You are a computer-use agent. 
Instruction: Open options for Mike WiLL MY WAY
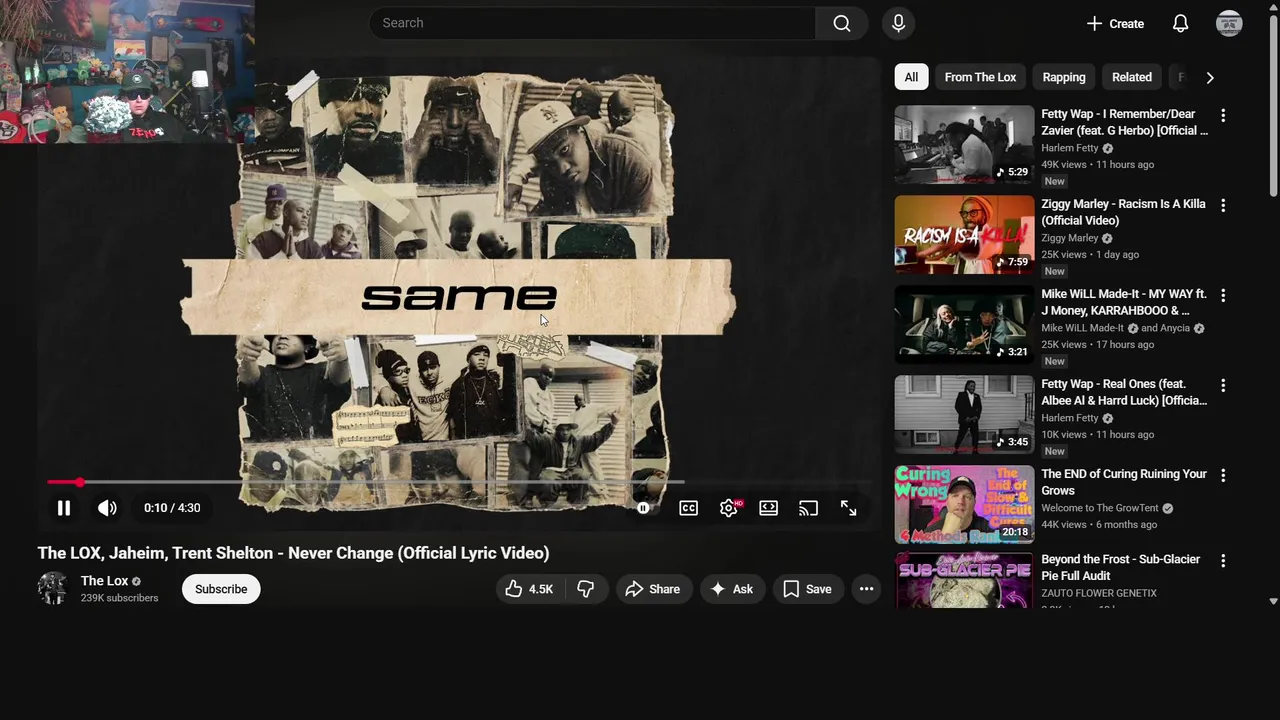(1222, 295)
